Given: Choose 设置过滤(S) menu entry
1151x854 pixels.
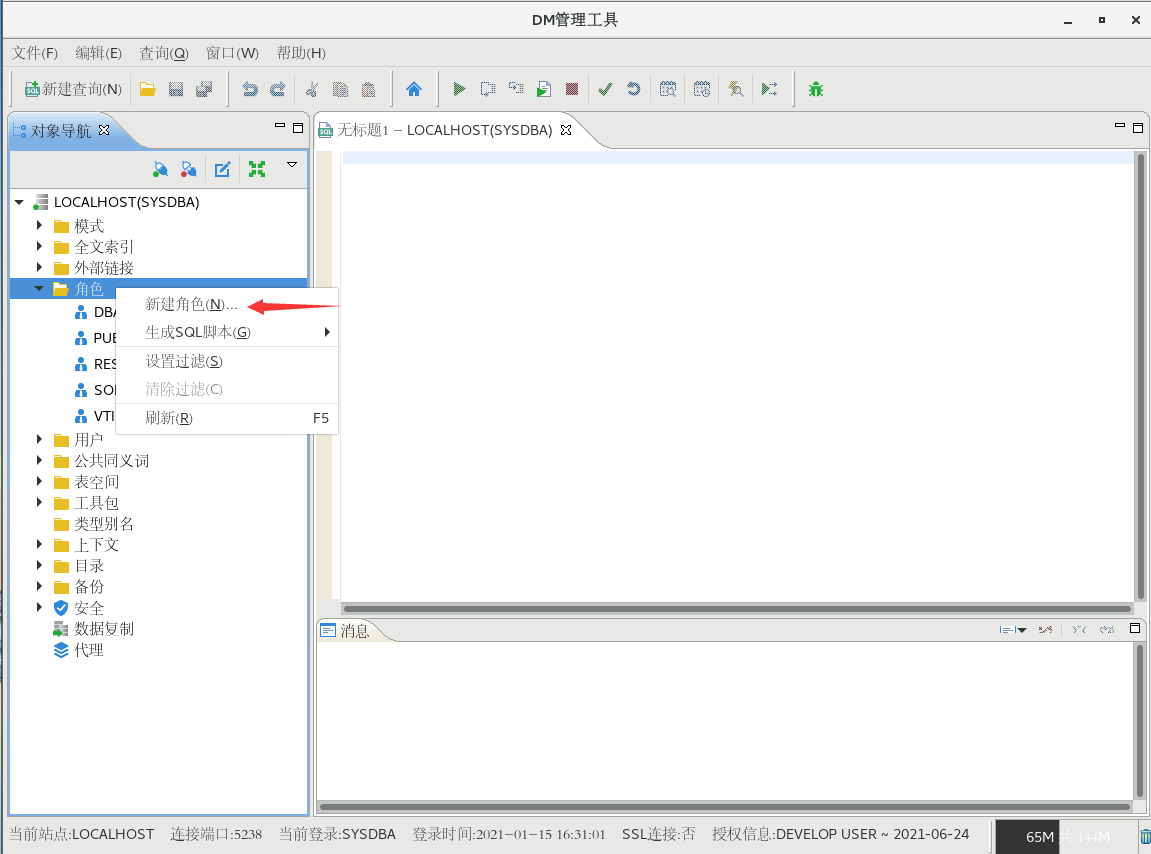Looking at the screenshot, I should click(227, 361).
